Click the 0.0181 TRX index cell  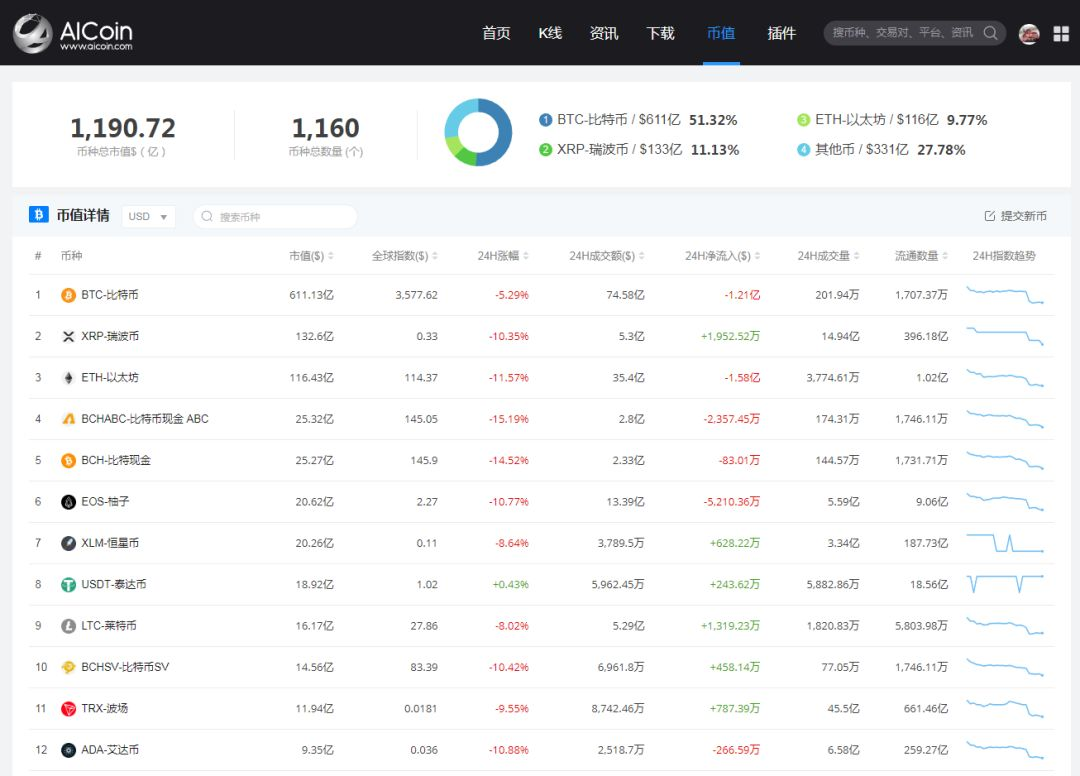tap(420, 708)
